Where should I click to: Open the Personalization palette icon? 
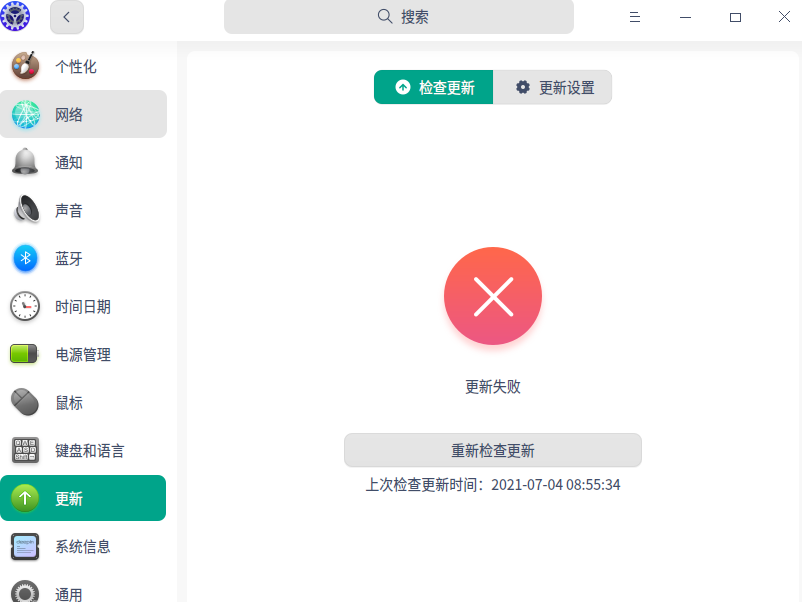point(25,66)
